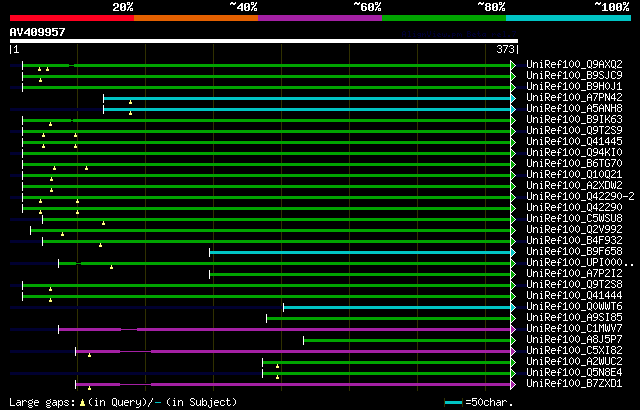
Task: Click the green alignment bar for A9SI85
Action: coord(389,319)
